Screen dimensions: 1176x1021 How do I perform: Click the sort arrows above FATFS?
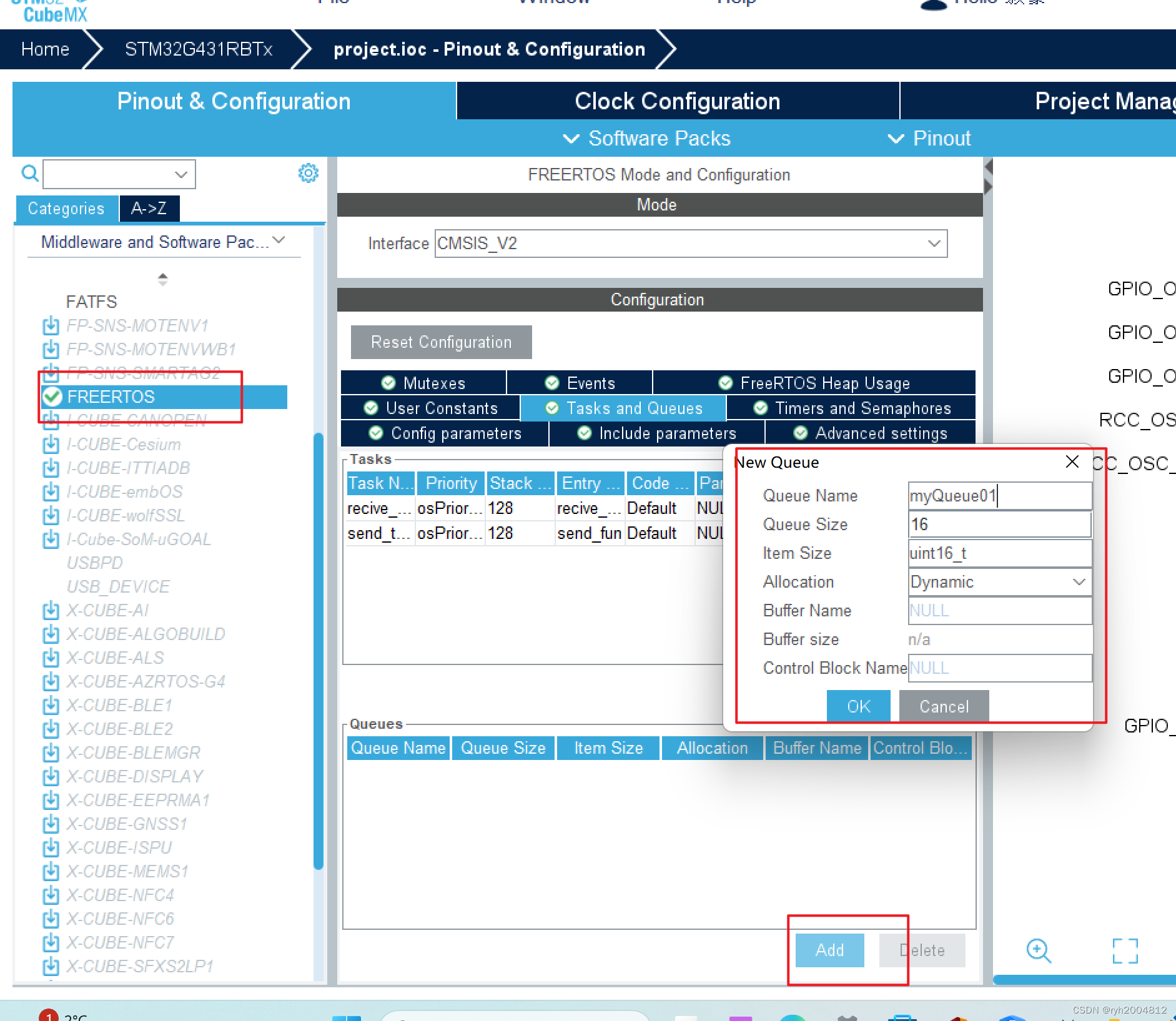163,279
